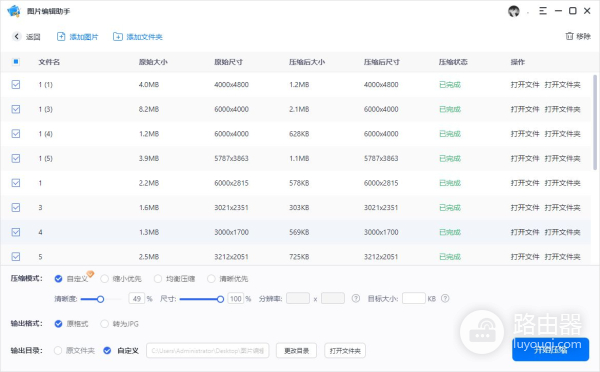600x372 pixels.
Task: Click the 5787x3863 original dimension cell
Action: (231, 158)
